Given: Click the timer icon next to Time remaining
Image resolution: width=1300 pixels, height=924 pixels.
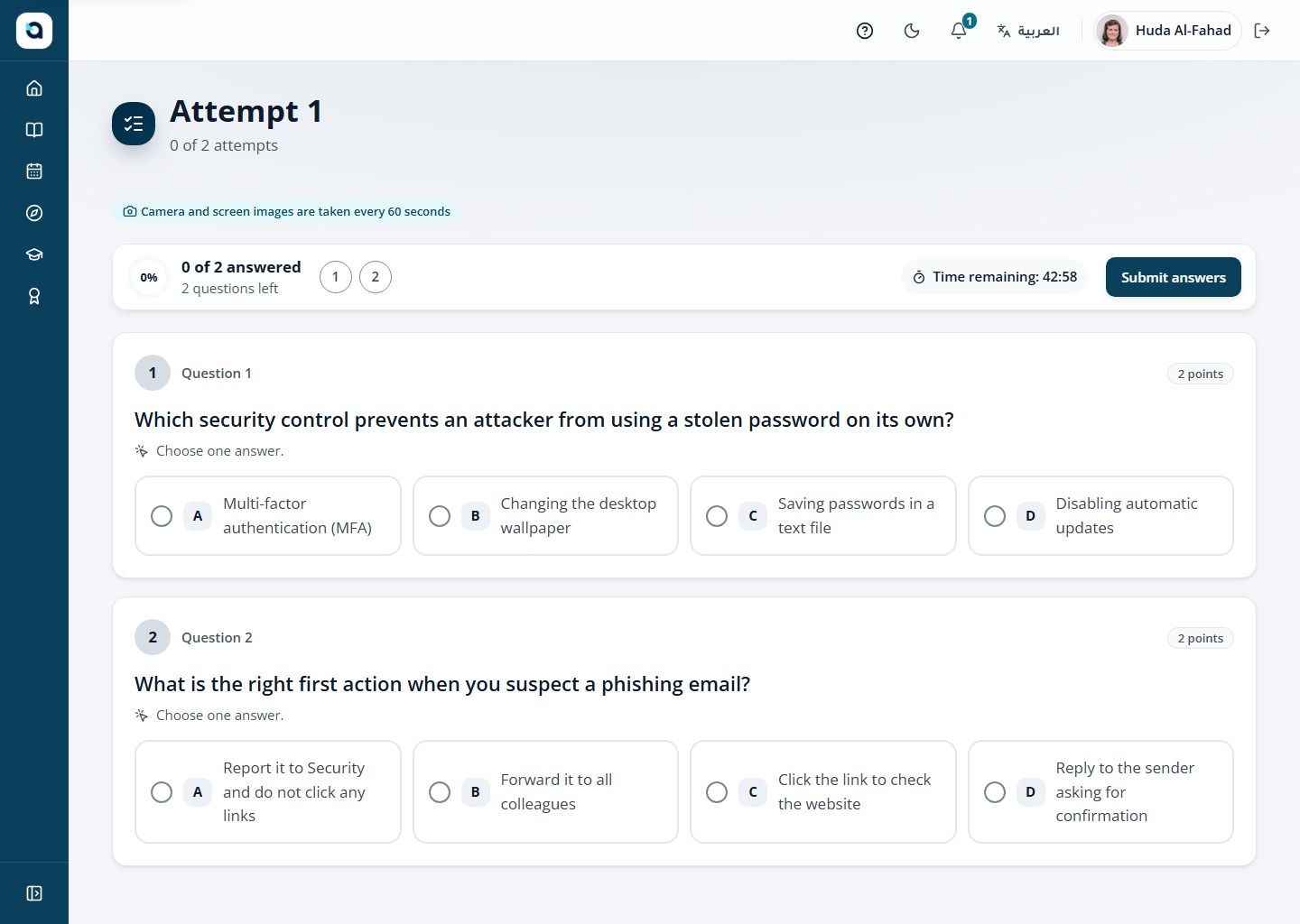Looking at the screenshot, I should (x=919, y=277).
